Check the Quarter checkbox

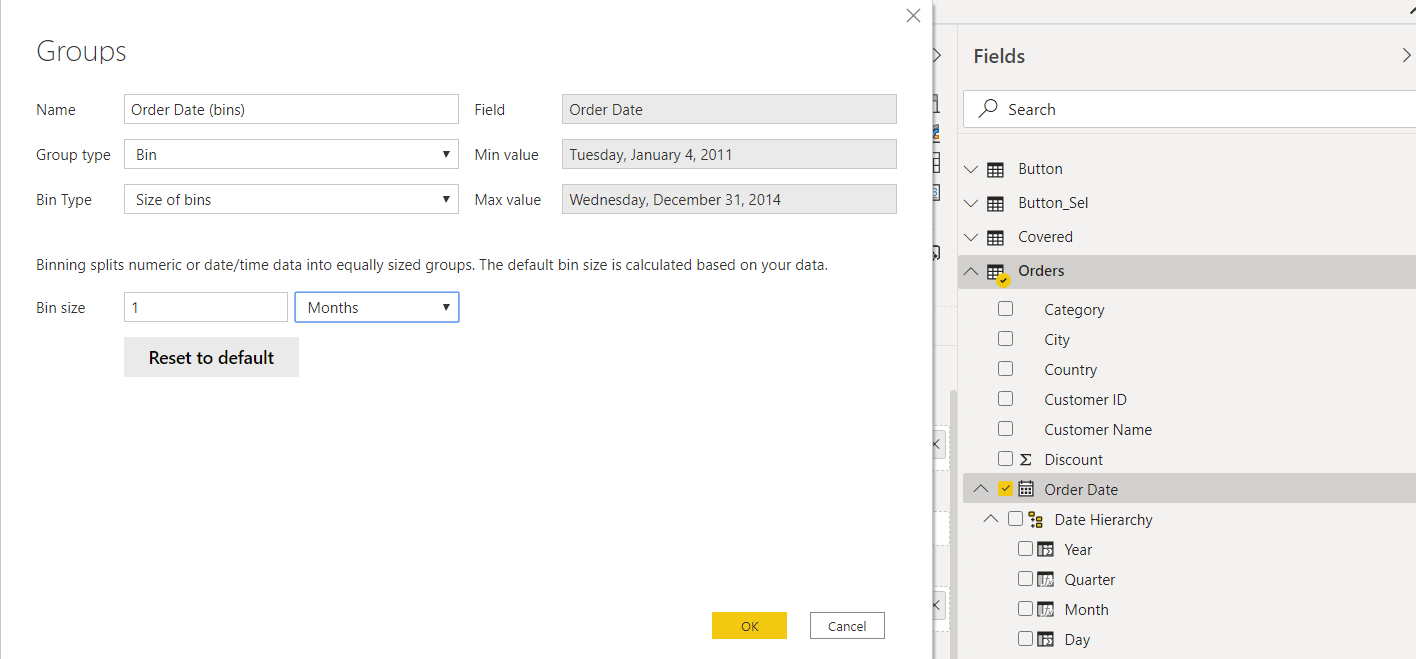(x=1025, y=579)
